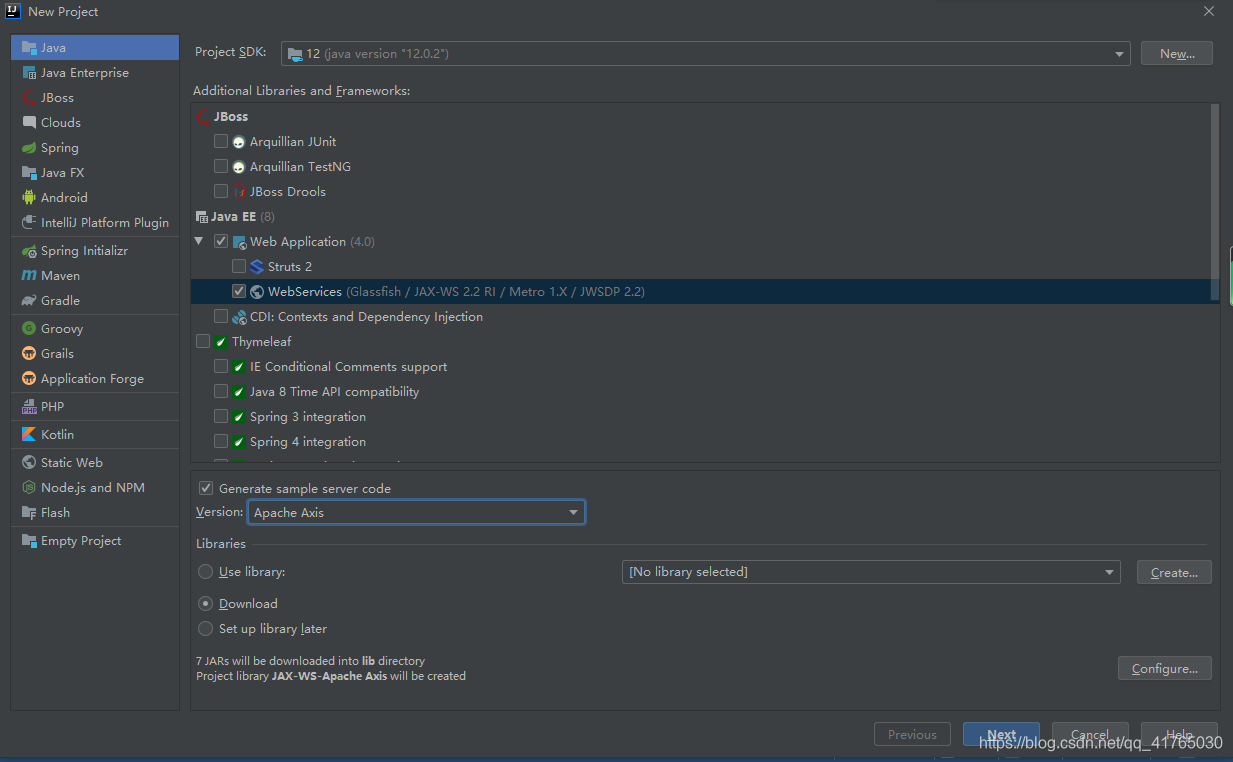This screenshot has height=762, width=1233.
Task: Open the Project SDK dropdown
Action: 706,53
